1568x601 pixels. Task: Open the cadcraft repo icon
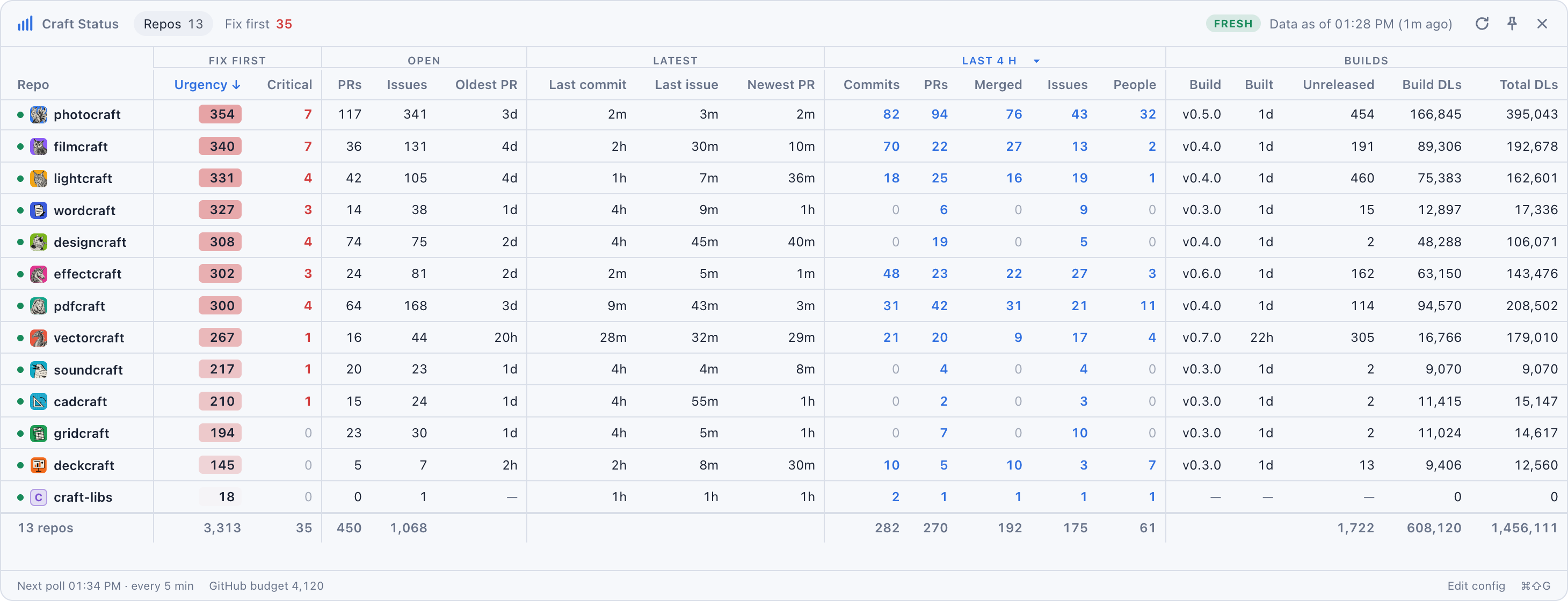(x=39, y=401)
